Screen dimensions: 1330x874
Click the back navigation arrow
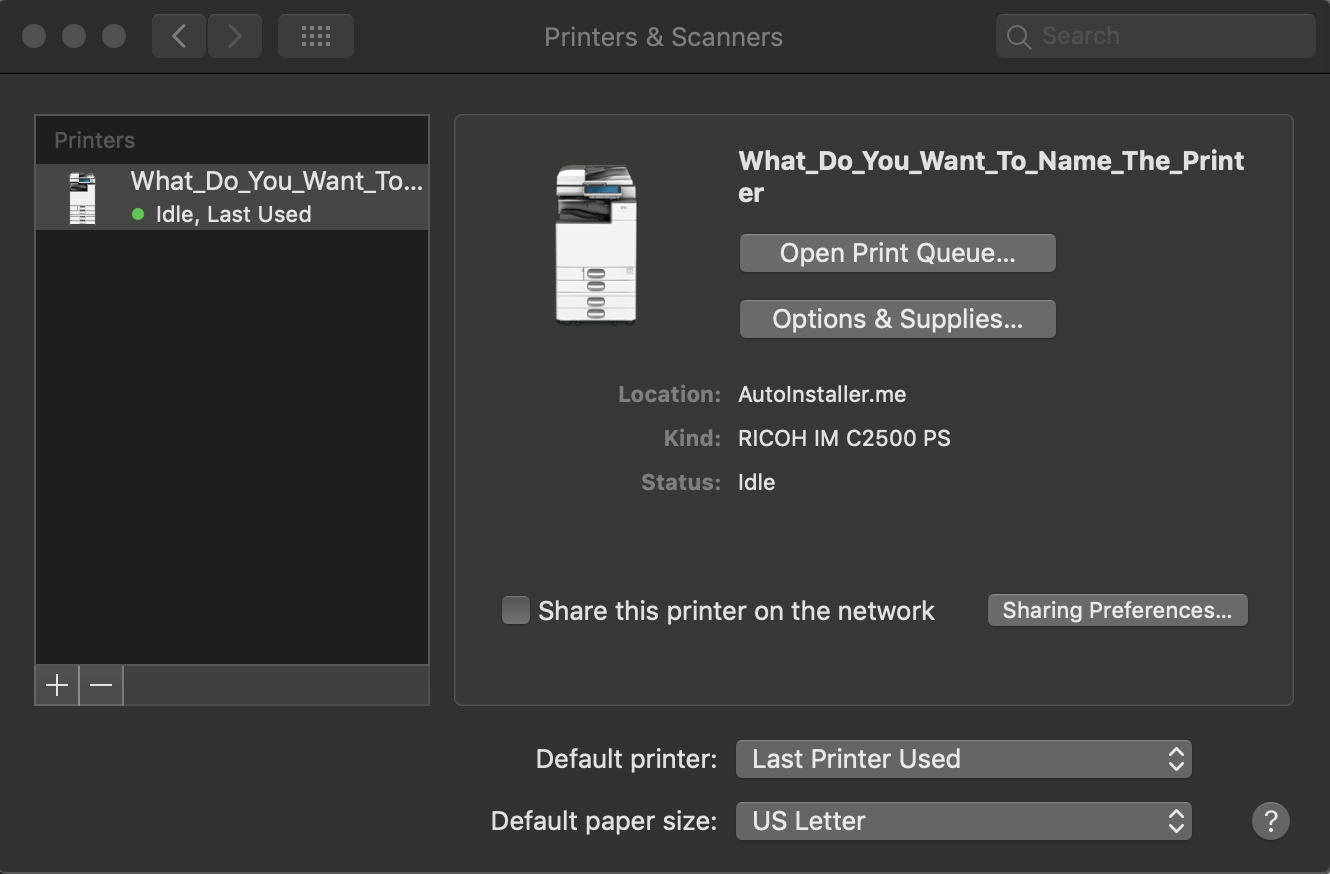(x=180, y=37)
